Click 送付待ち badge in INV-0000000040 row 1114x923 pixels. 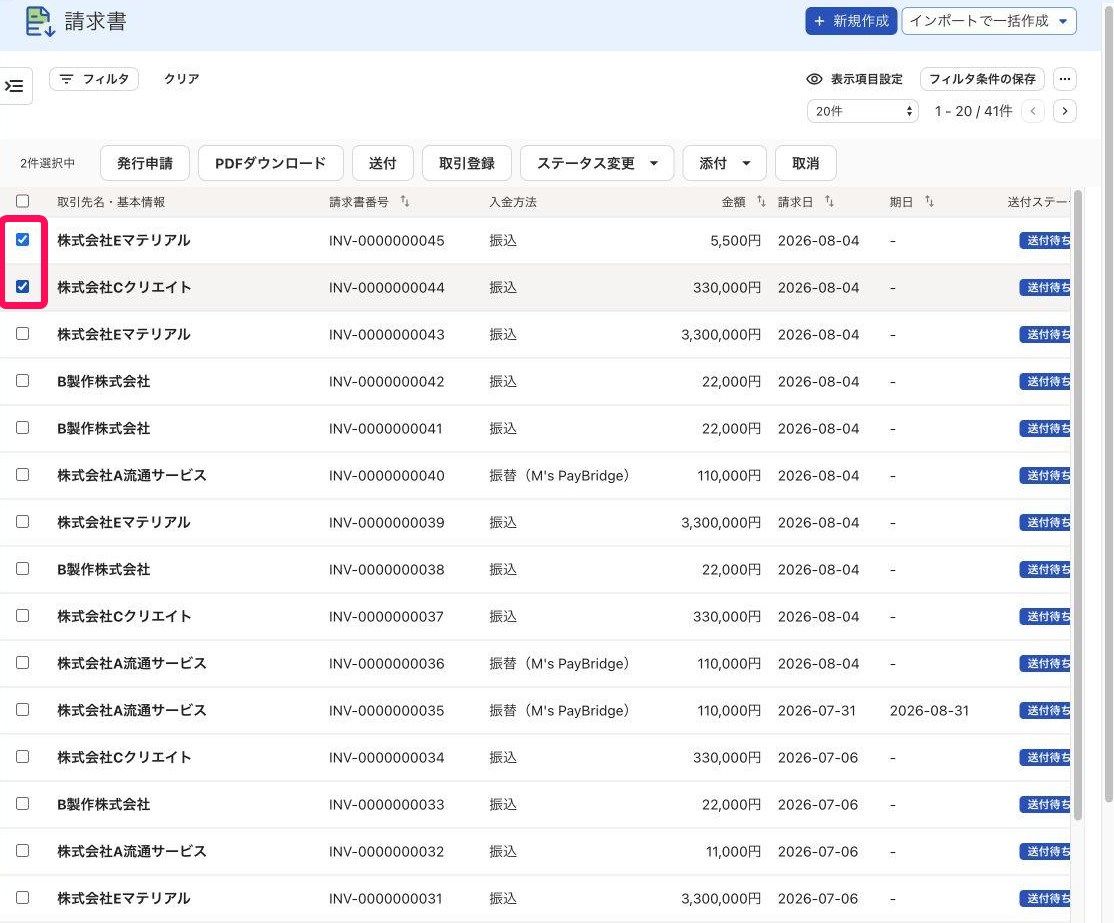(x=1045, y=475)
